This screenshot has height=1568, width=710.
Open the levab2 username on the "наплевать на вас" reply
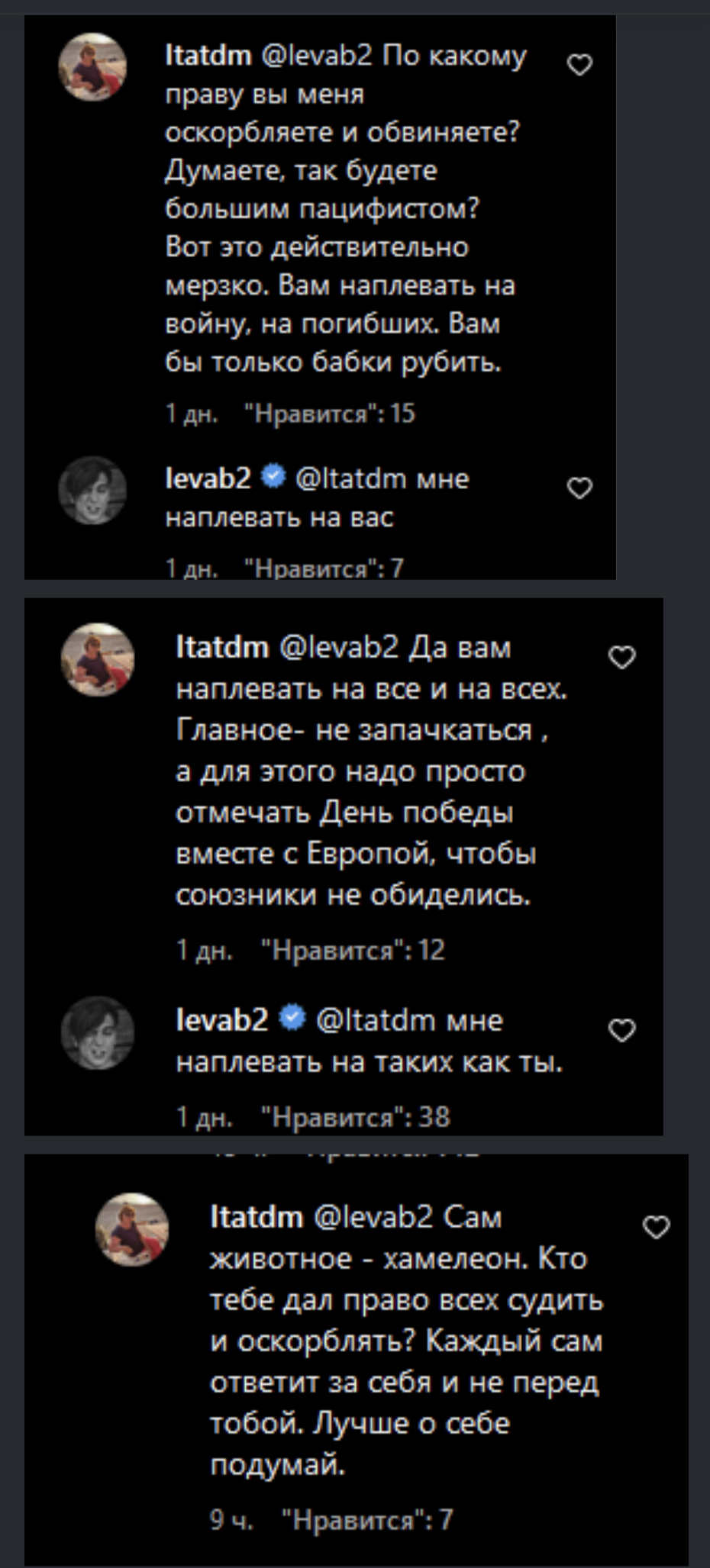coord(208,478)
